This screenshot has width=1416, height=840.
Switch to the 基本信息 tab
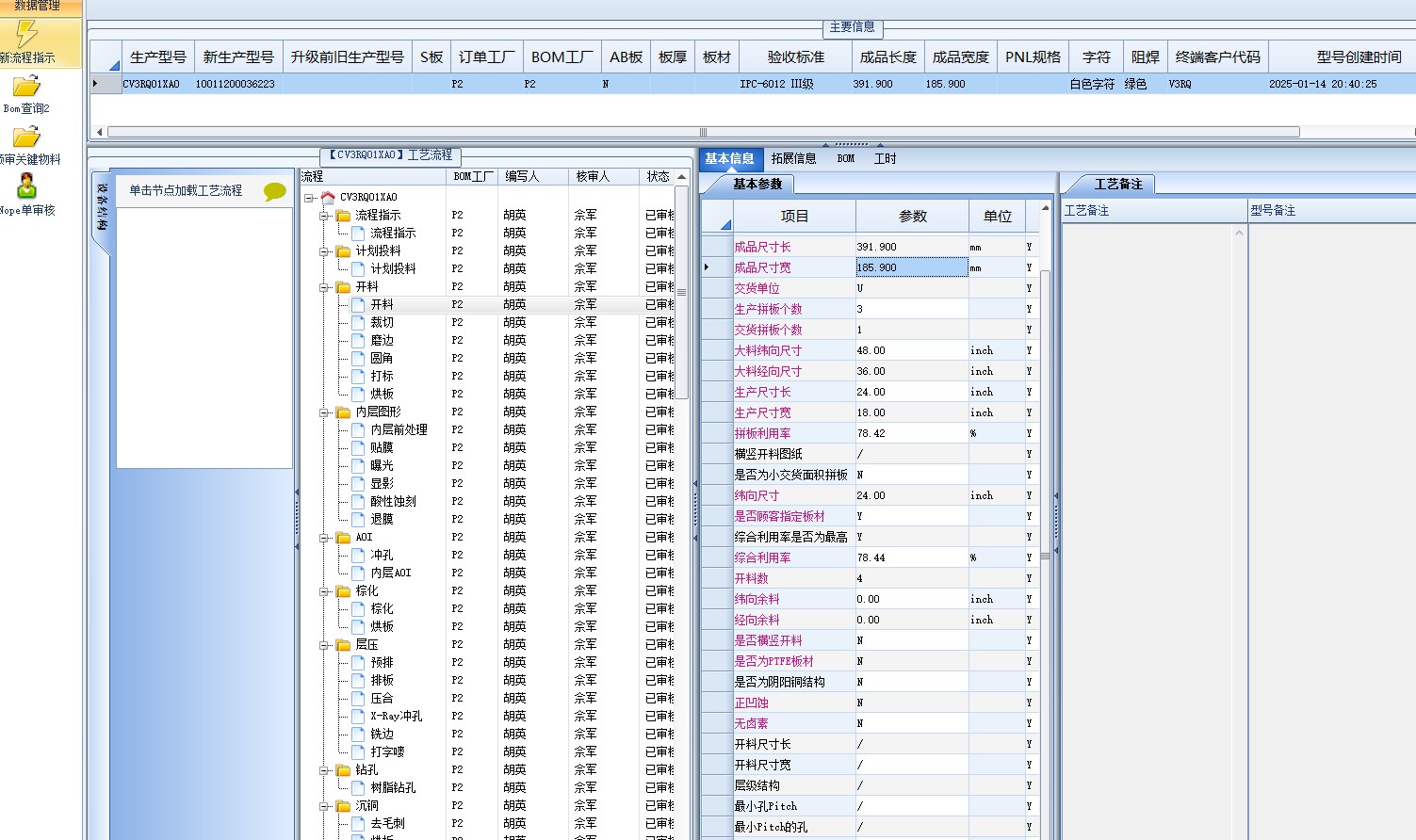pyautogui.click(x=729, y=159)
